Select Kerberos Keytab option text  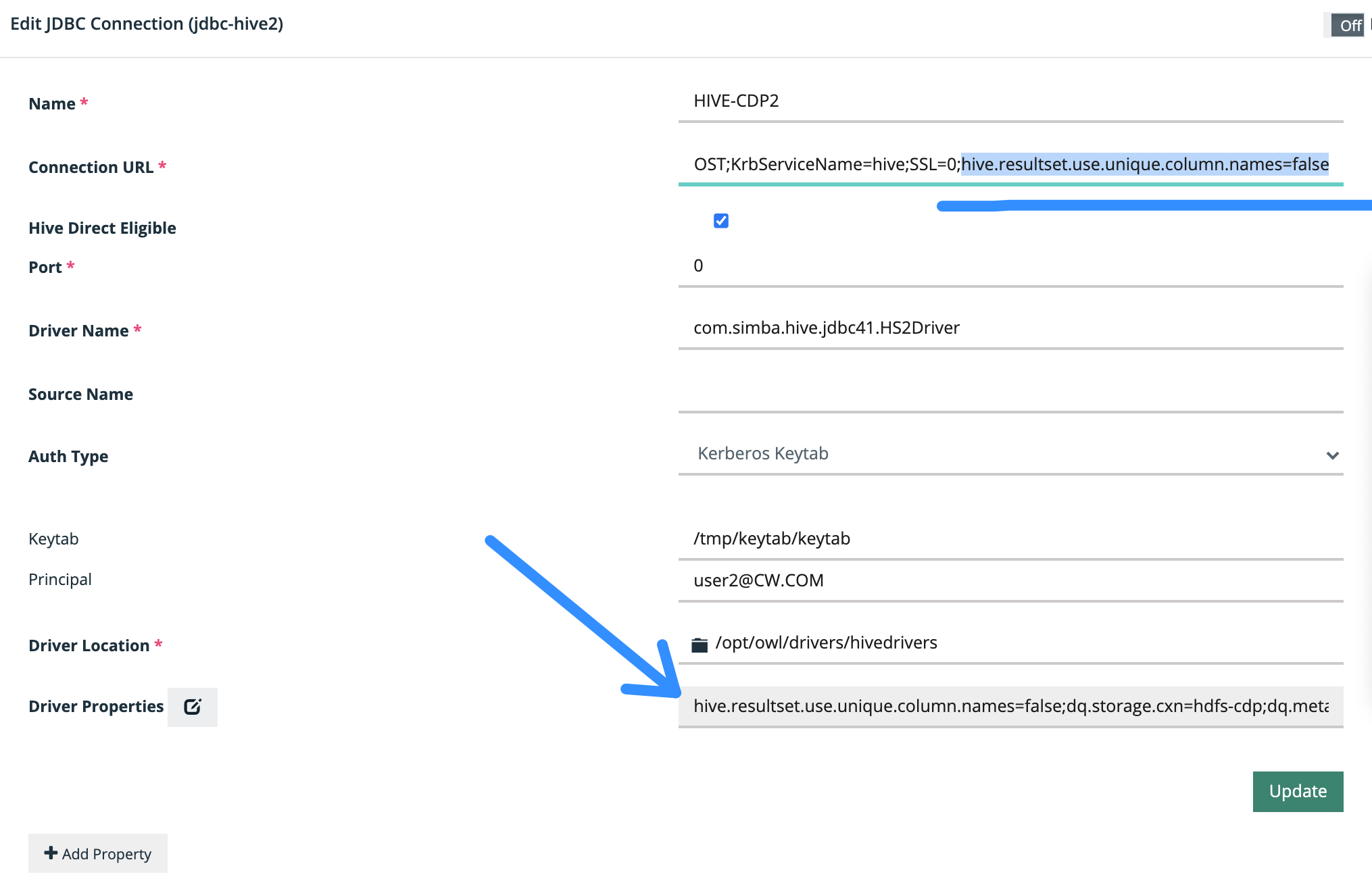(x=763, y=454)
